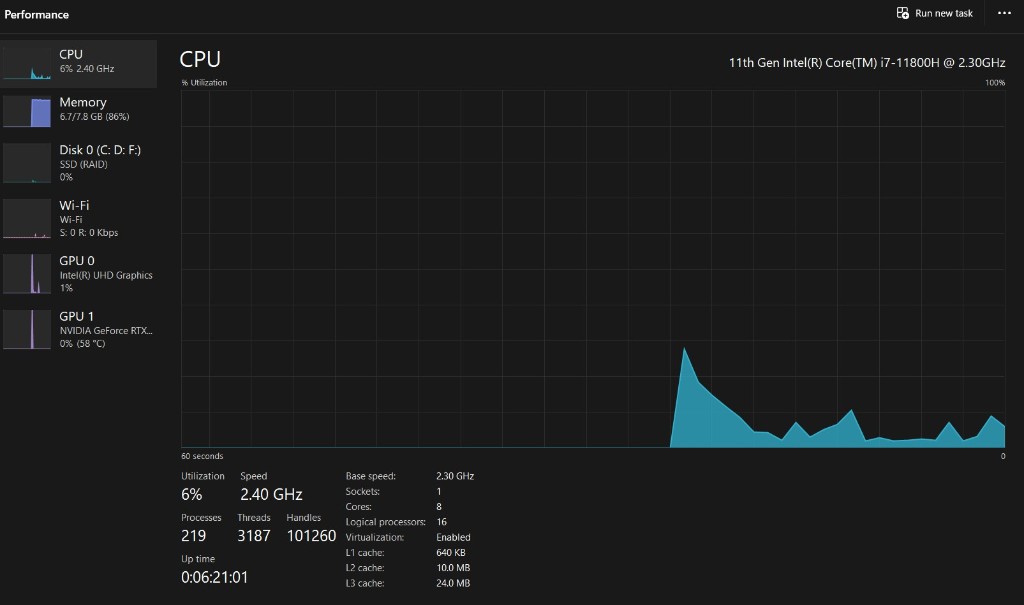Click the GPU 1 mini graph thumbnail
The image size is (1024, 605).
tap(27, 329)
